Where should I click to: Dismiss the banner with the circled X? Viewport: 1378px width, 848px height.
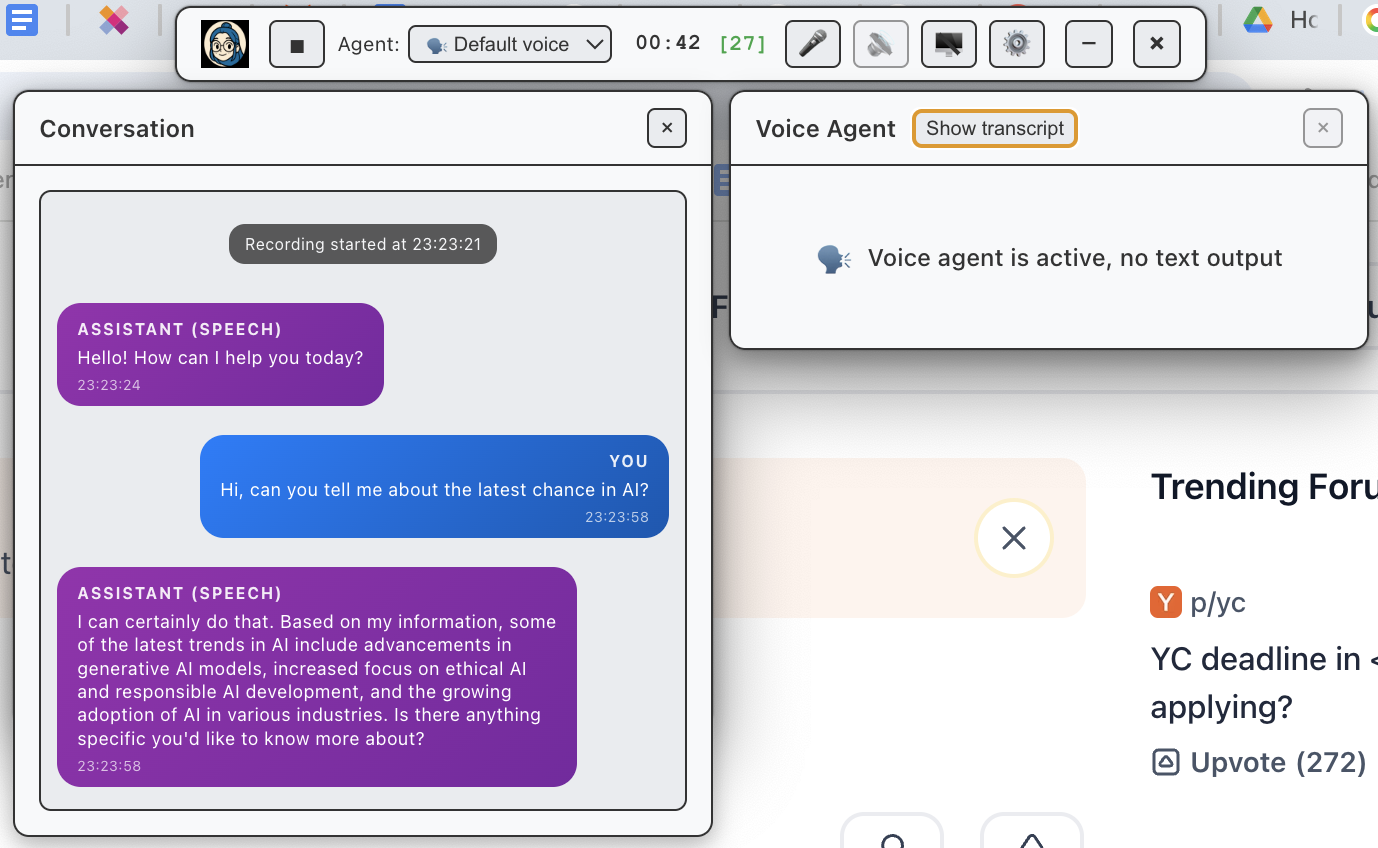(x=1013, y=538)
